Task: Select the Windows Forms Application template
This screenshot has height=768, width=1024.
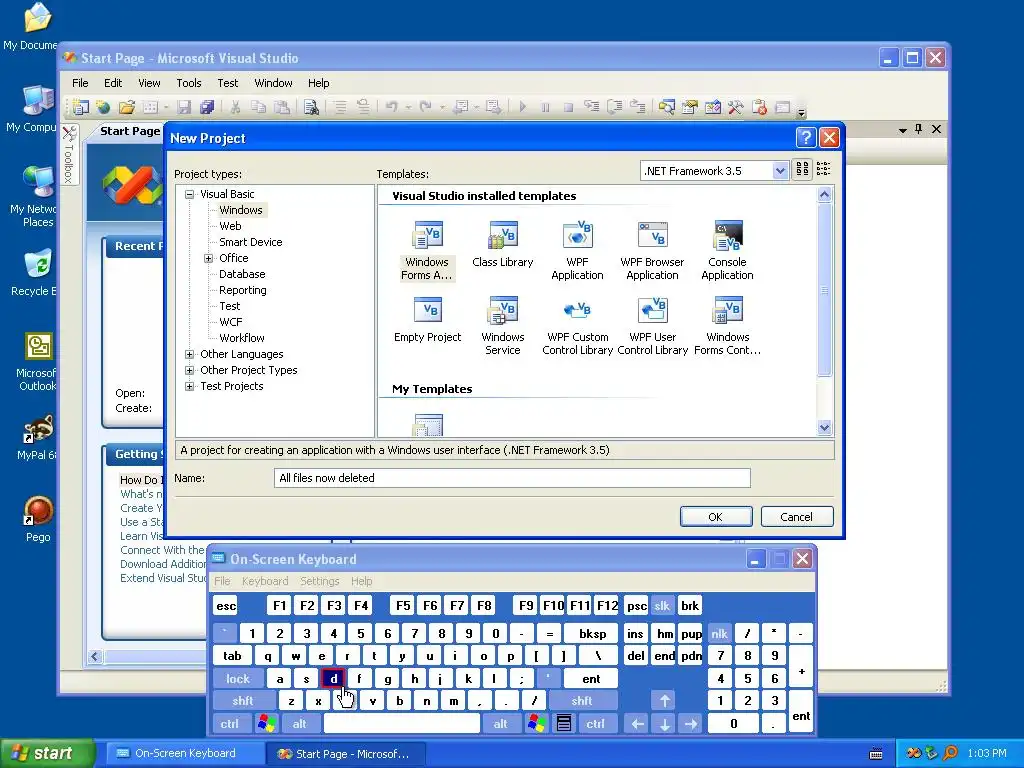Action: click(427, 251)
